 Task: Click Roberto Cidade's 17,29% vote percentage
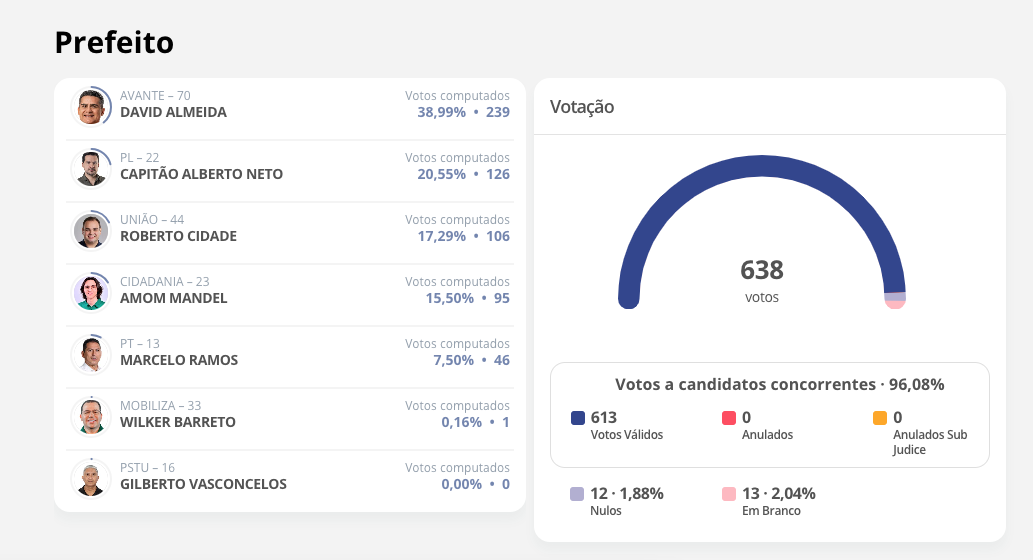click(x=441, y=236)
